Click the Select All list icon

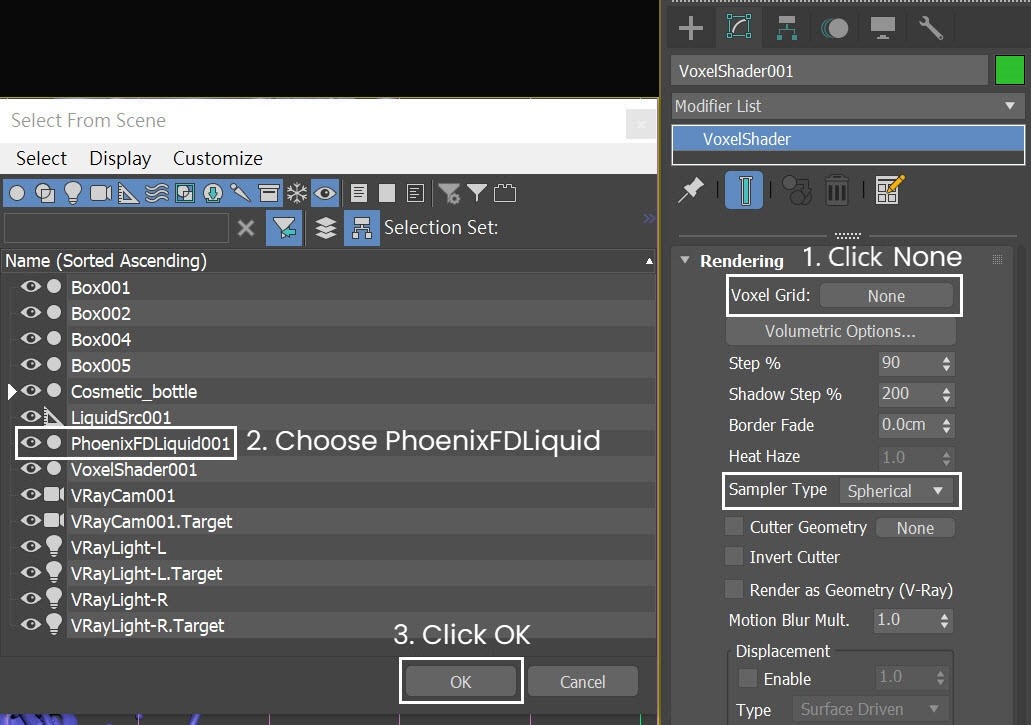coord(358,193)
